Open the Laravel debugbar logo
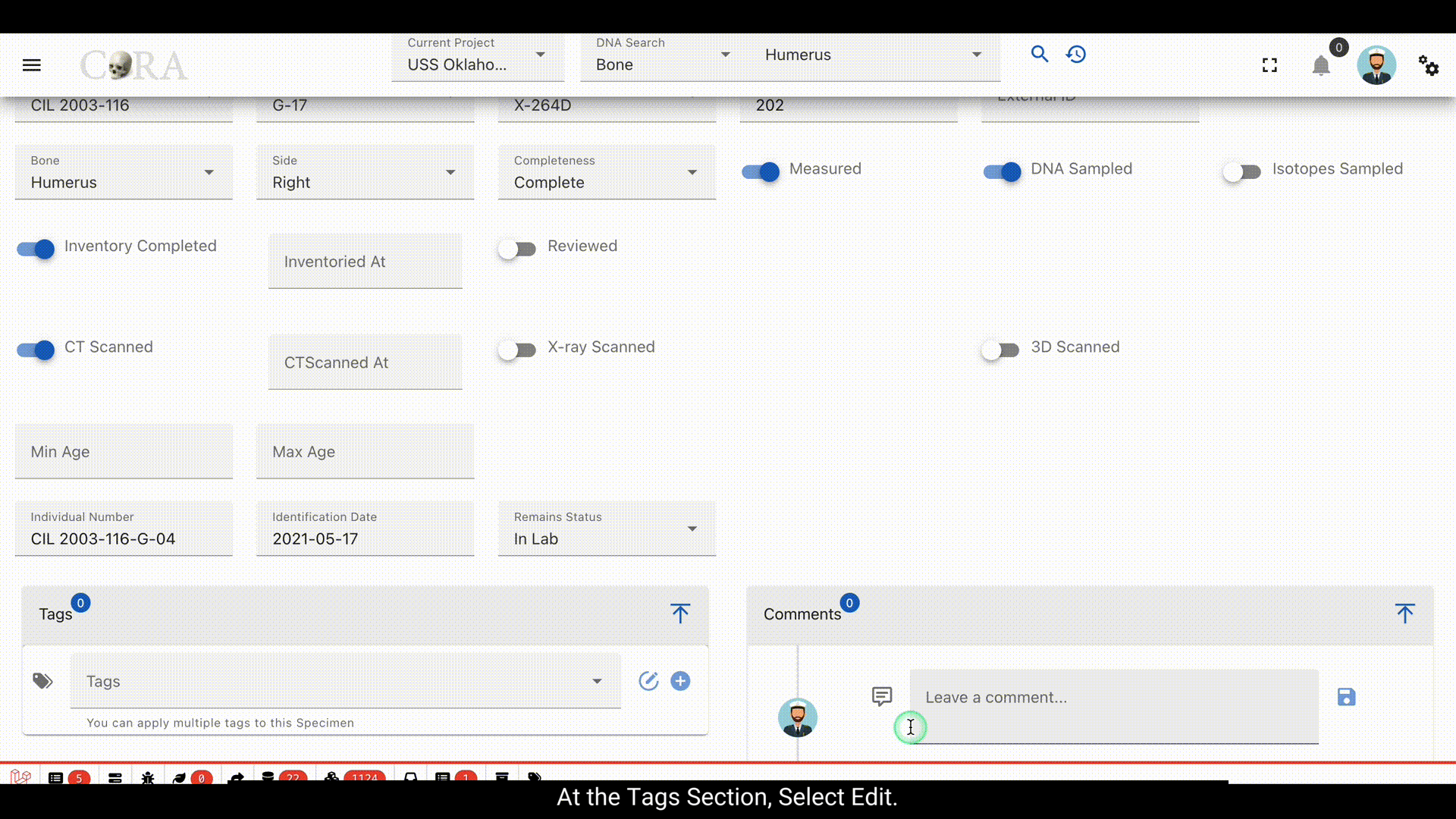The image size is (1456, 819). pos(20,777)
